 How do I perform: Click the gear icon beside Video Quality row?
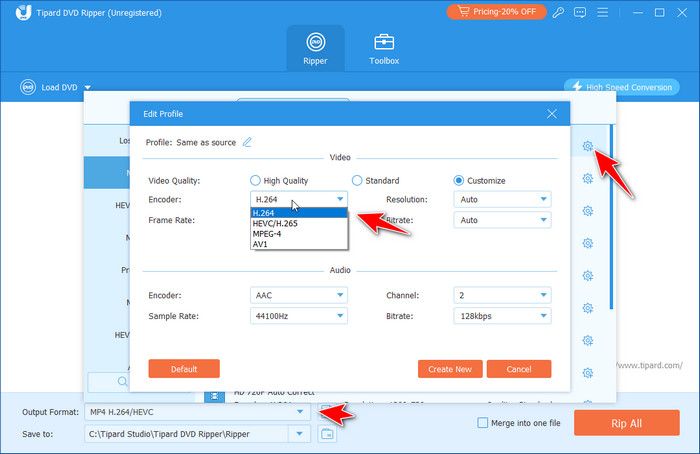tap(588, 179)
